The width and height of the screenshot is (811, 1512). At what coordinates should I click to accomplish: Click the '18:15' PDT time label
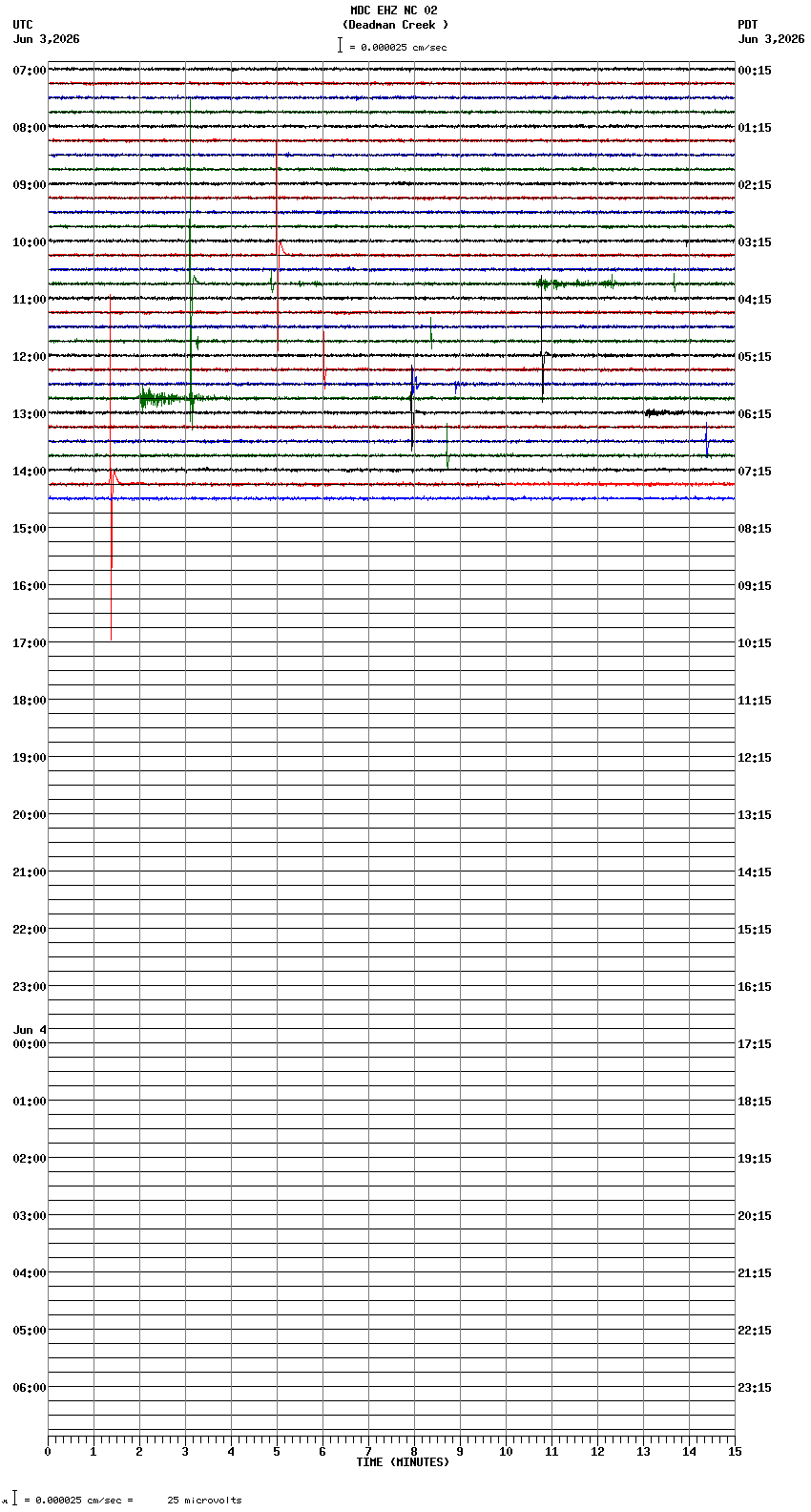click(755, 1102)
